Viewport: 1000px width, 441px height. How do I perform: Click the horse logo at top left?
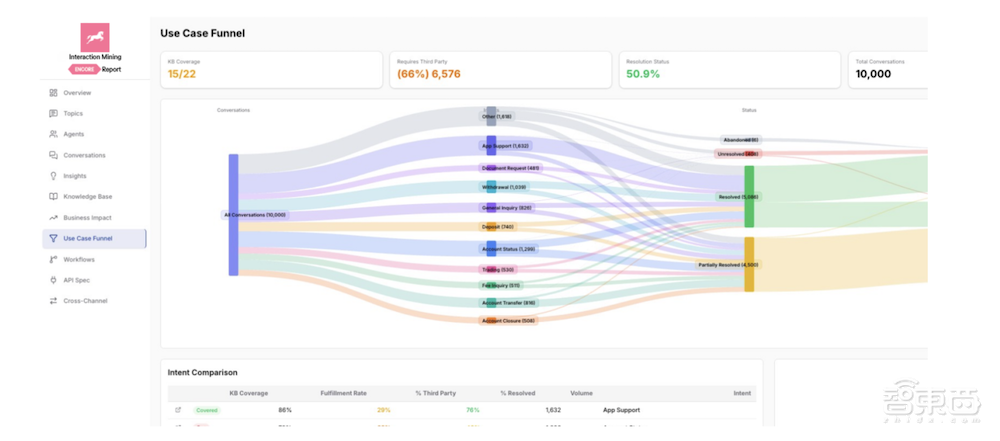point(95,38)
